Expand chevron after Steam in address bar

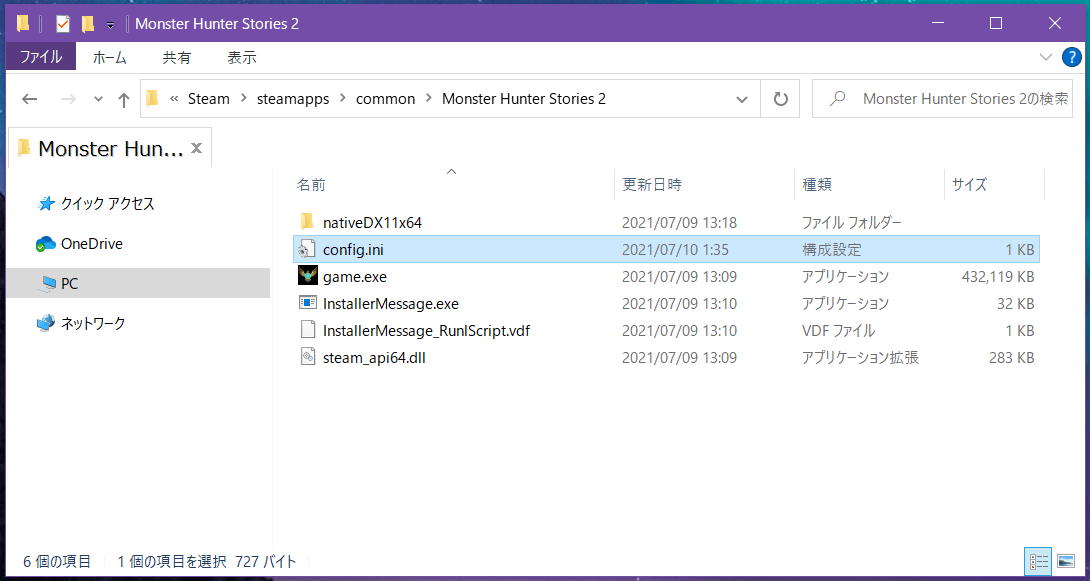tap(245, 99)
